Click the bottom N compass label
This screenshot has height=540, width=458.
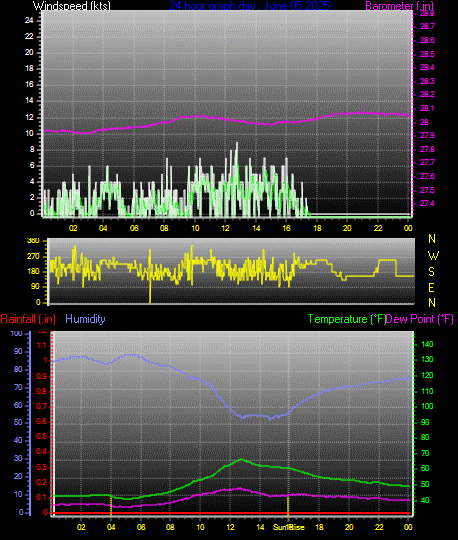pos(432,303)
